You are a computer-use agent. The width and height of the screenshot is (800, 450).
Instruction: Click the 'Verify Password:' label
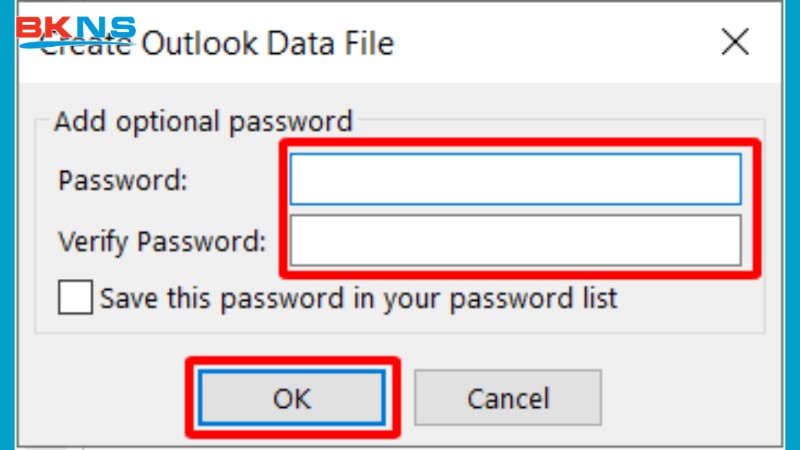point(162,241)
